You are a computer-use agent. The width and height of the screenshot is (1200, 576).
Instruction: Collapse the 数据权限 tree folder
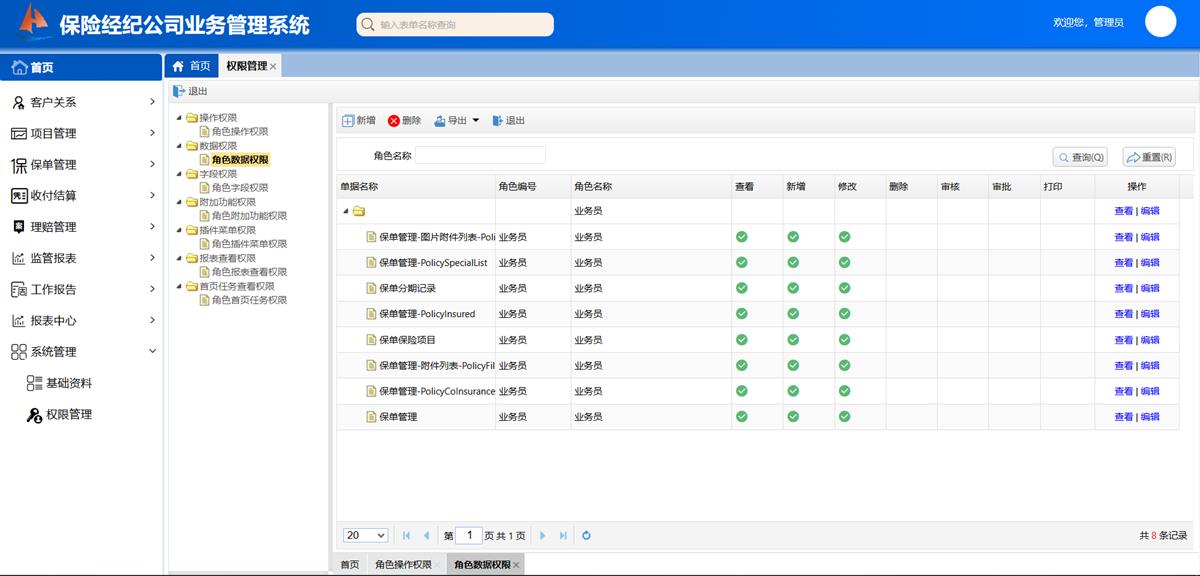[179, 146]
